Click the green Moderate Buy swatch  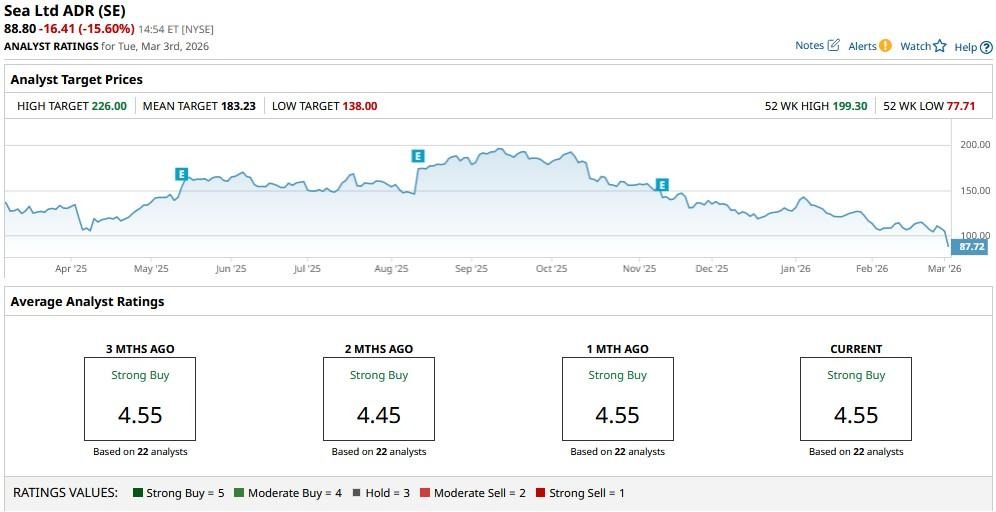[239, 492]
